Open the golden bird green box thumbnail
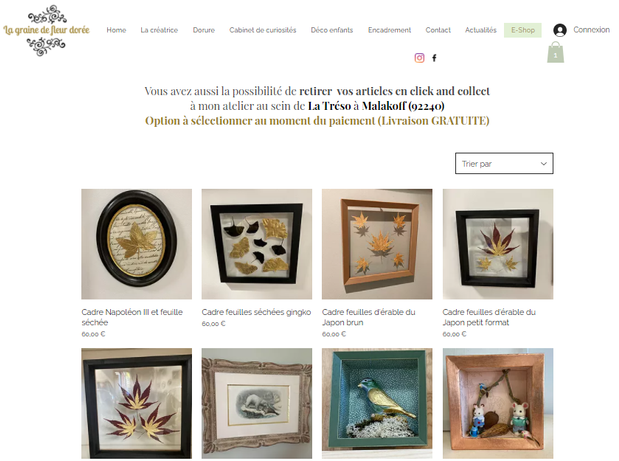Image resolution: width=619 pixels, height=461 pixels. 377,403
